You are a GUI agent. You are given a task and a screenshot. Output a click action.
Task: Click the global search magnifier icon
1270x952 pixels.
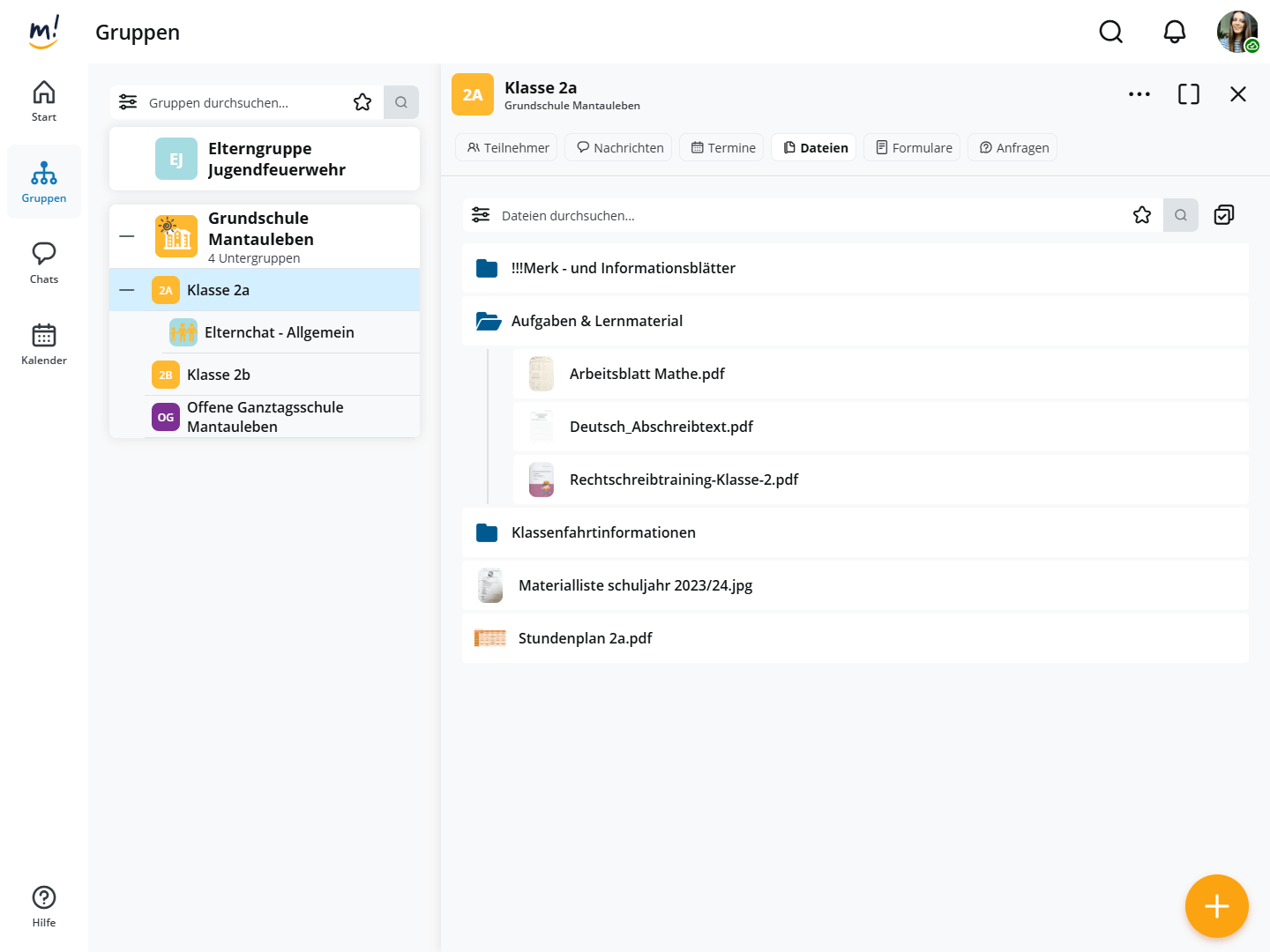1110,33
